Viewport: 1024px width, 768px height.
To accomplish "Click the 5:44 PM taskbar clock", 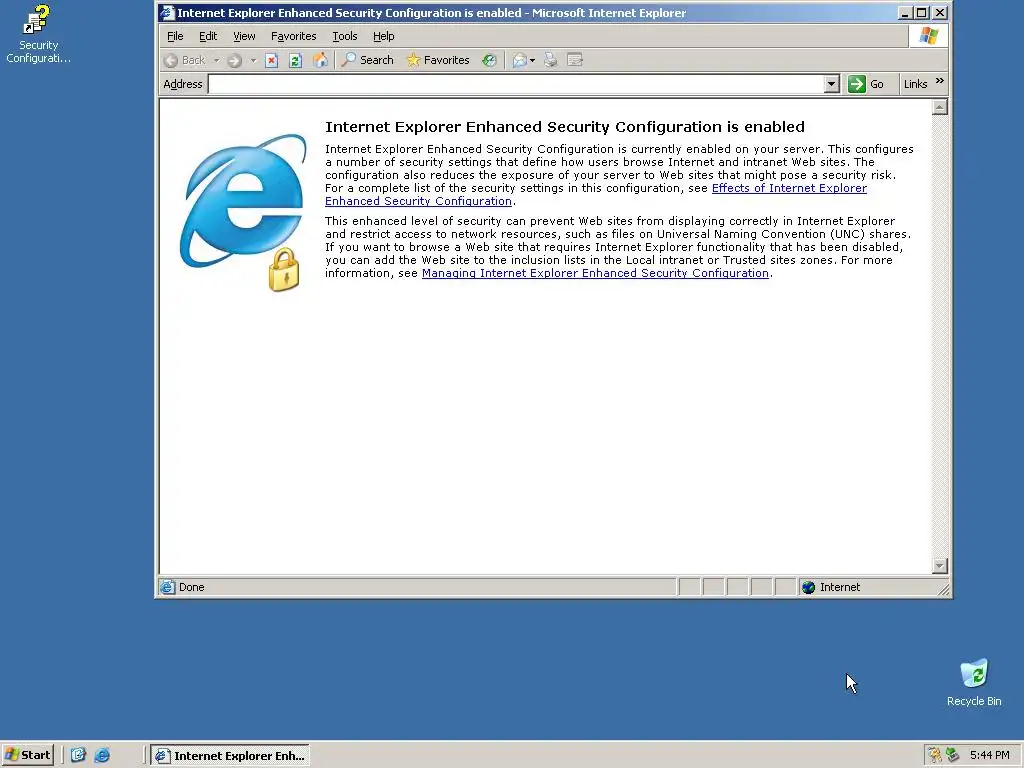I will pyautogui.click(x=989, y=755).
